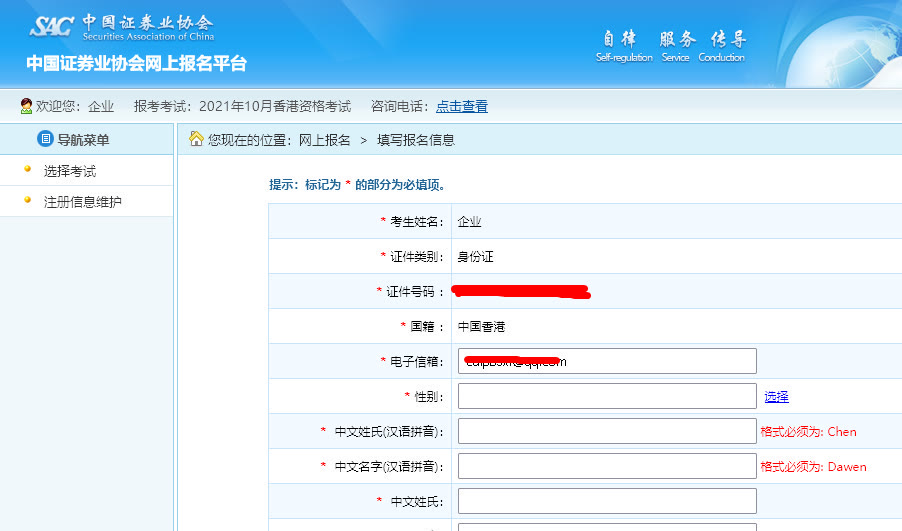Click the SAC logo in header
The width and height of the screenshot is (902, 531).
pos(52,26)
